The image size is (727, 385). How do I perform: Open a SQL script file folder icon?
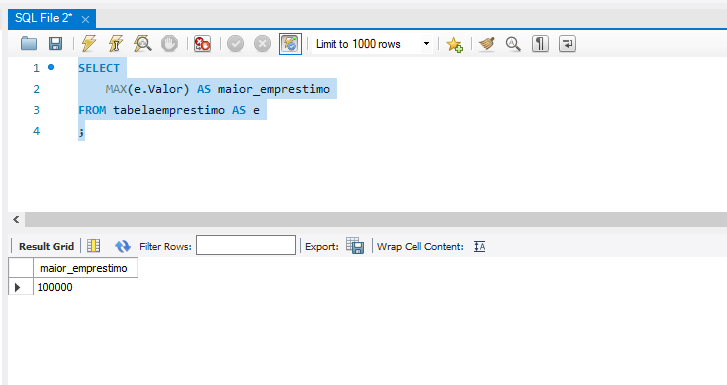coord(29,44)
